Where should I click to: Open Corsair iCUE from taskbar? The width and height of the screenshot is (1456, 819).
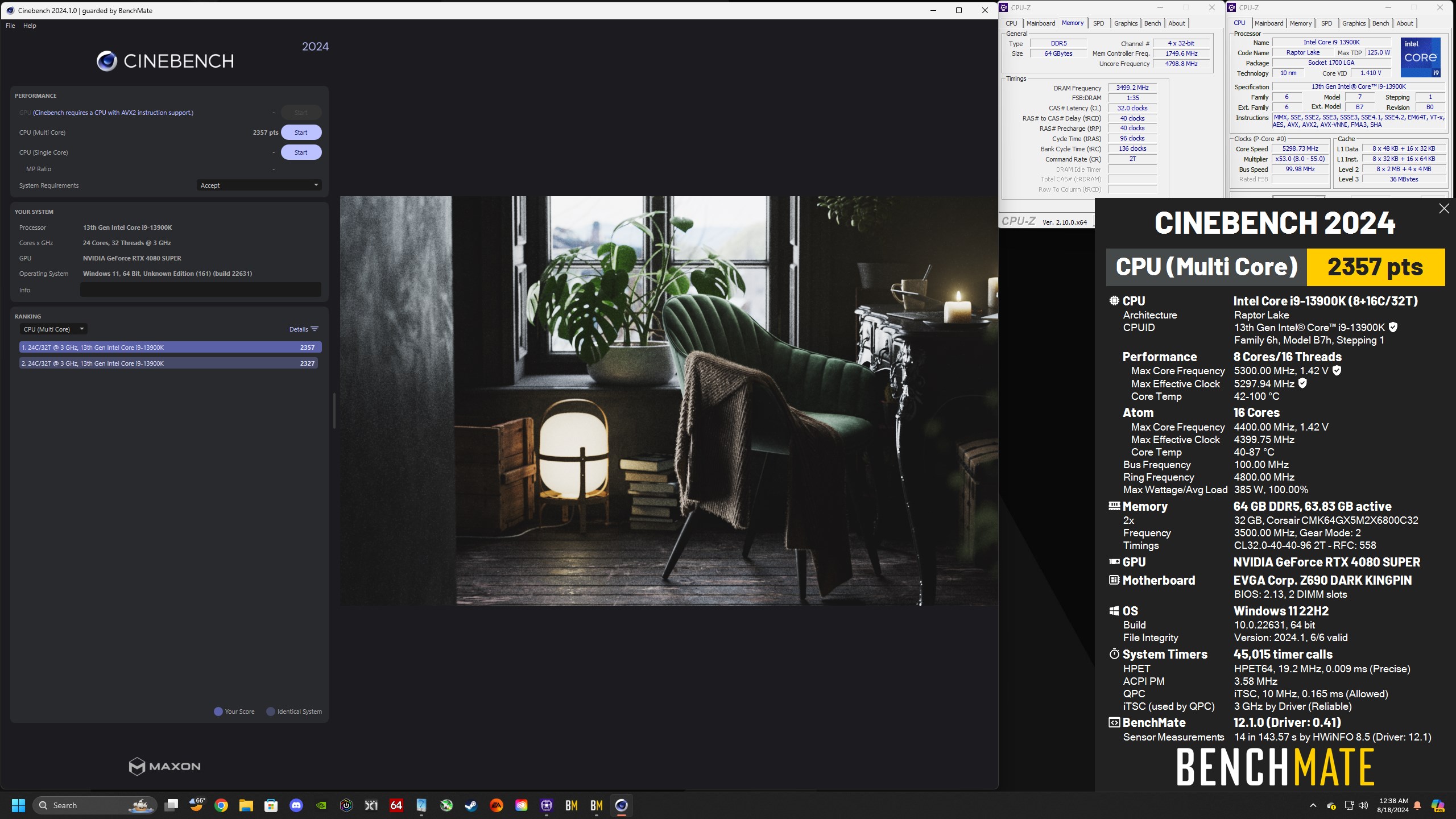[346, 805]
